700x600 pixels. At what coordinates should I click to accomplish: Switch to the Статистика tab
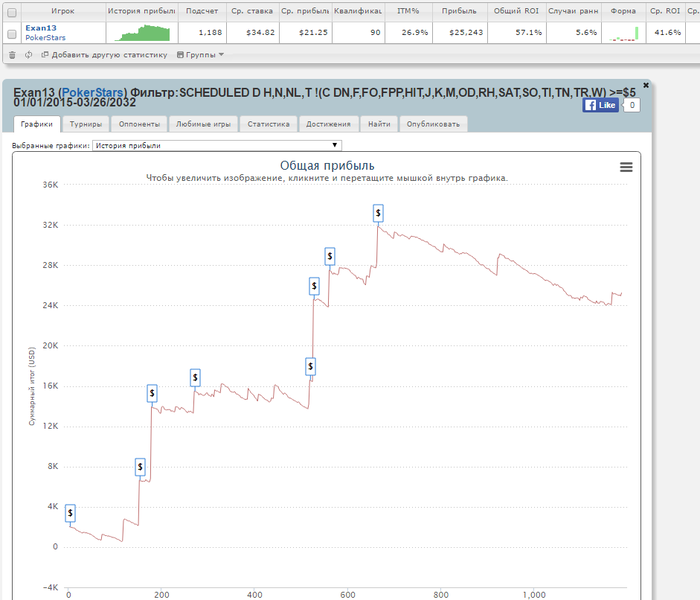tap(268, 124)
